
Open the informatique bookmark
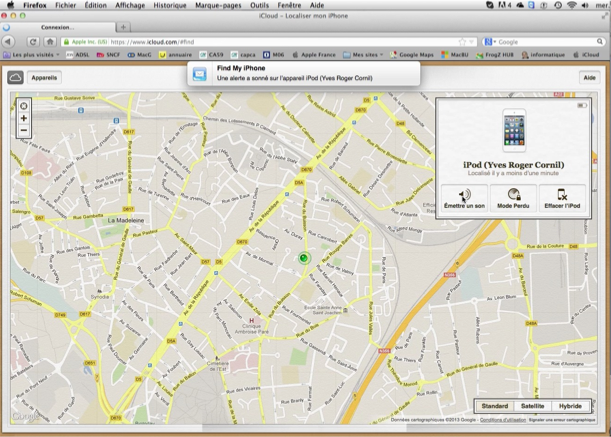click(543, 55)
